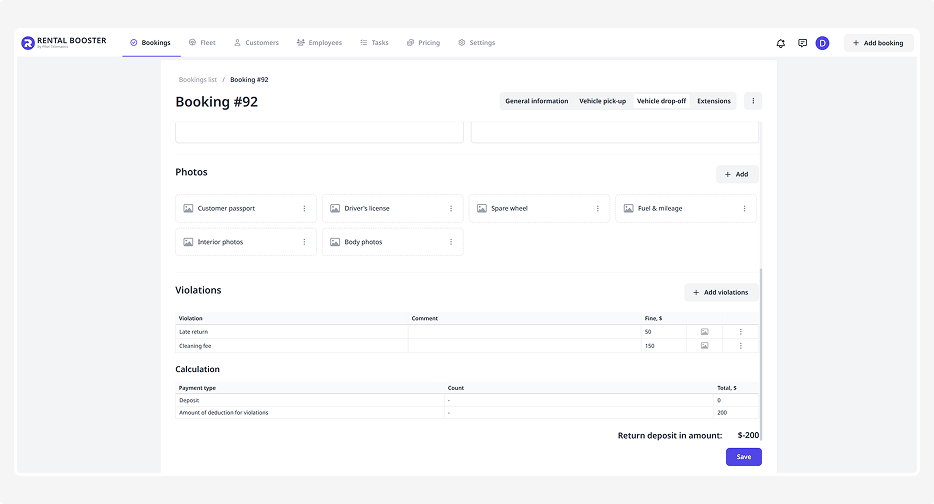Open options menu for Spare wheel photo
Image resolution: width=934 pixels, height=504 pixels.
click(x=598, y=208)
